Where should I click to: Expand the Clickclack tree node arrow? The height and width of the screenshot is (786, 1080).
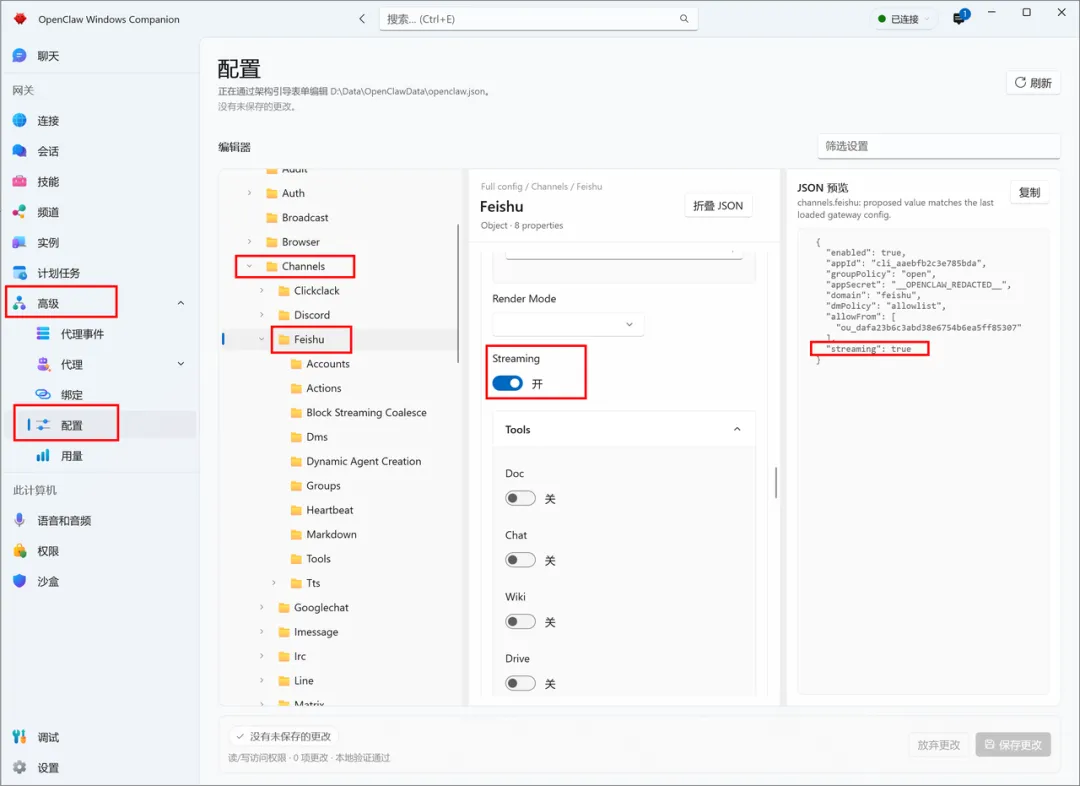click(262, 291)
